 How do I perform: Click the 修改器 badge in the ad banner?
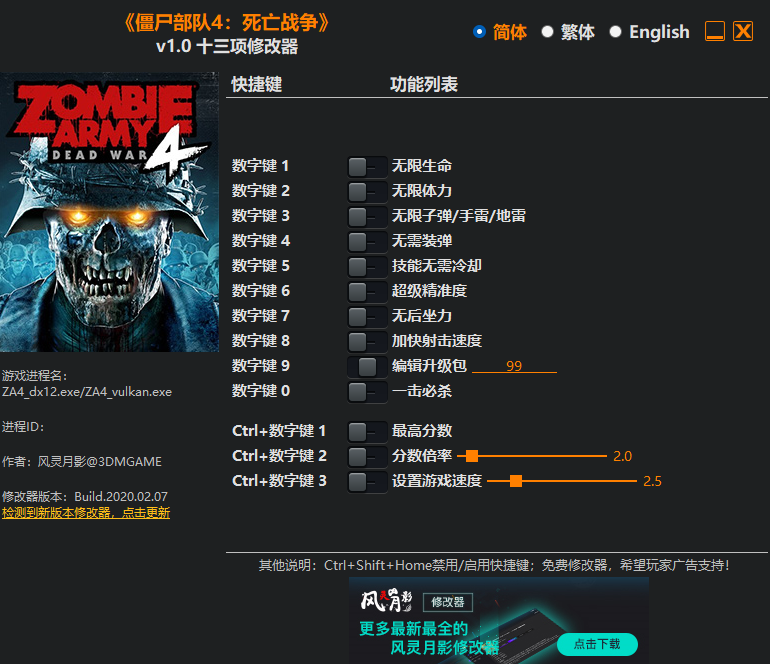pyautogui.click(x=448, y=602)
